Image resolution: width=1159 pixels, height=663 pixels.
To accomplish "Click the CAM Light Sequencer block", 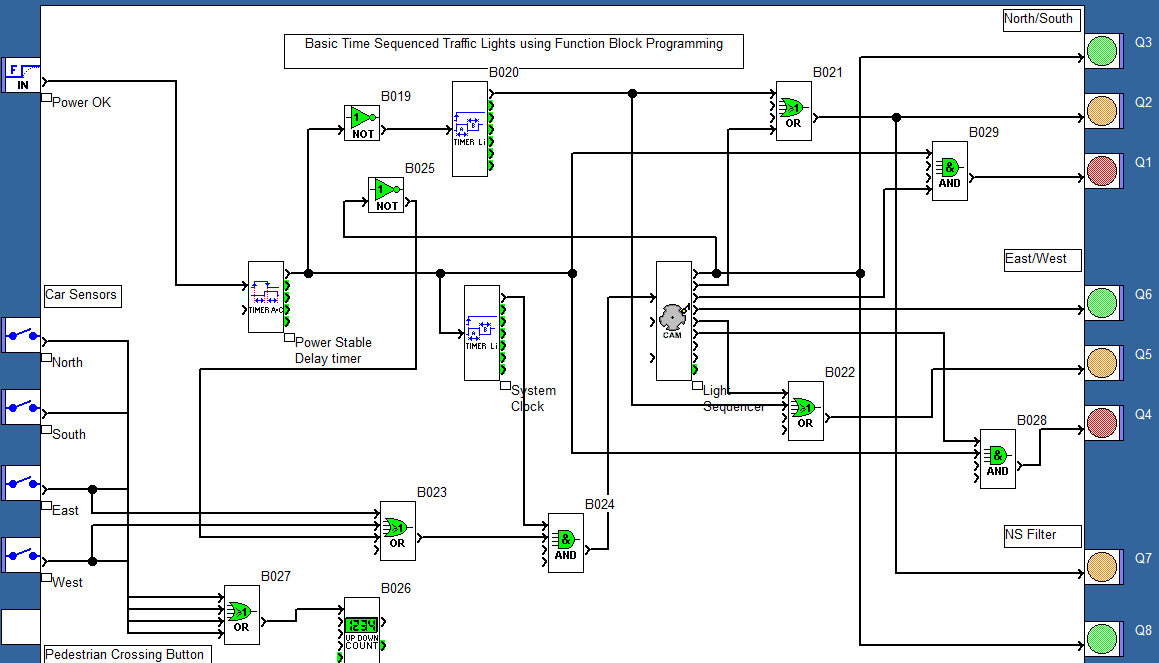I will click(674, 318).
